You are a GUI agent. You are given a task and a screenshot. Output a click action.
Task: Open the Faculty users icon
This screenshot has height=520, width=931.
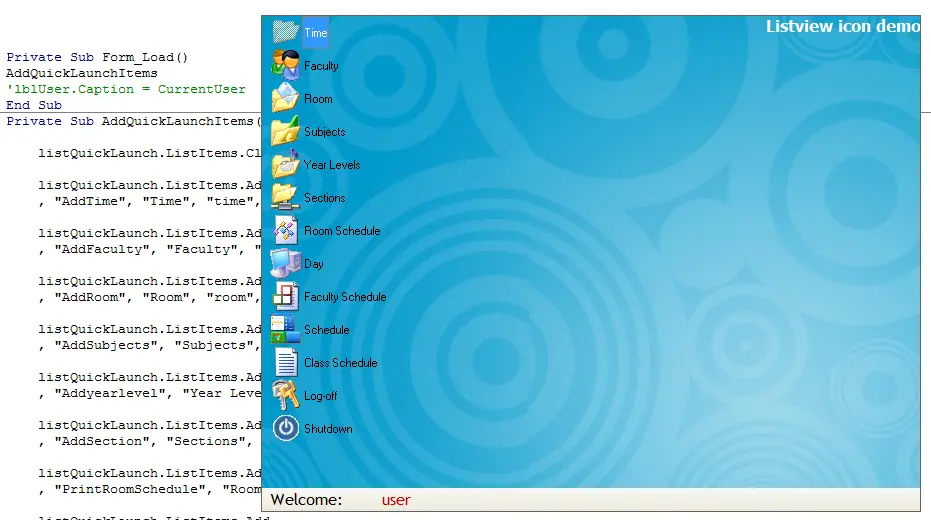click(286, 65)
